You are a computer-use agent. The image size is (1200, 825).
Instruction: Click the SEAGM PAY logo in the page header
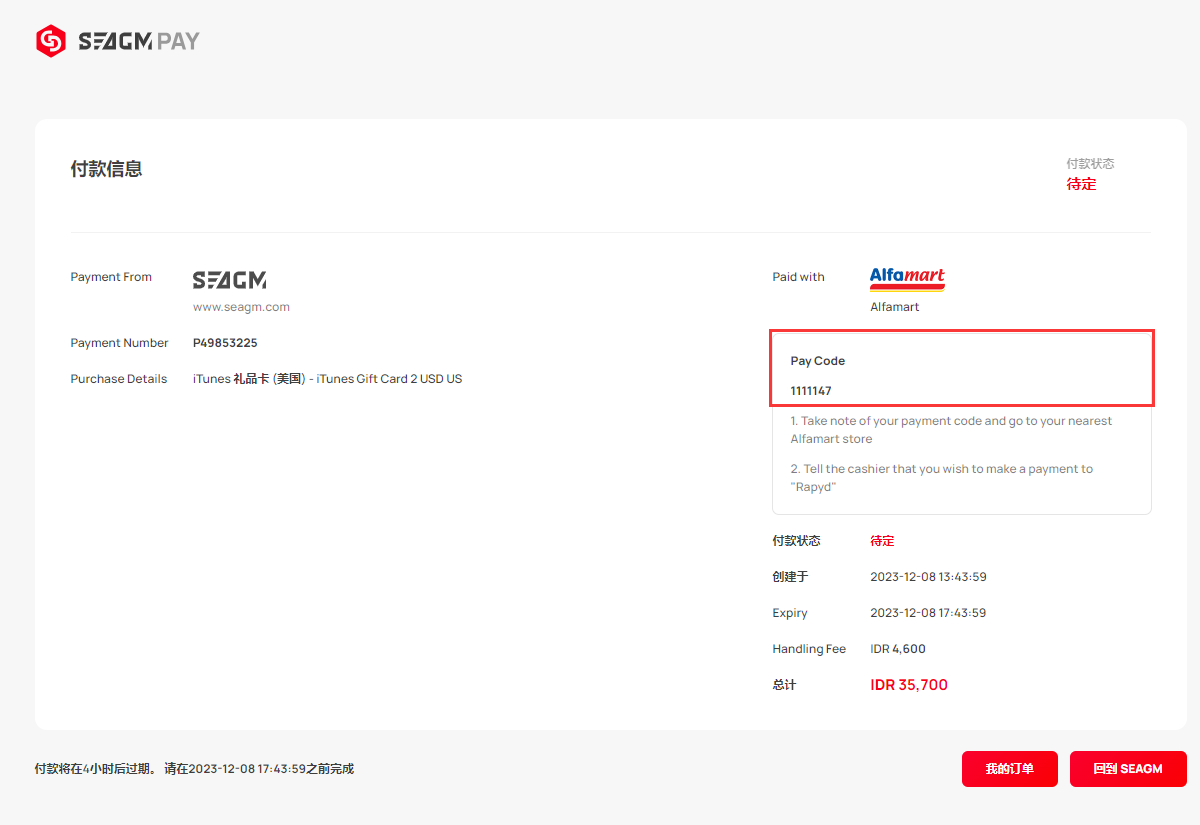tap(118, 41)
